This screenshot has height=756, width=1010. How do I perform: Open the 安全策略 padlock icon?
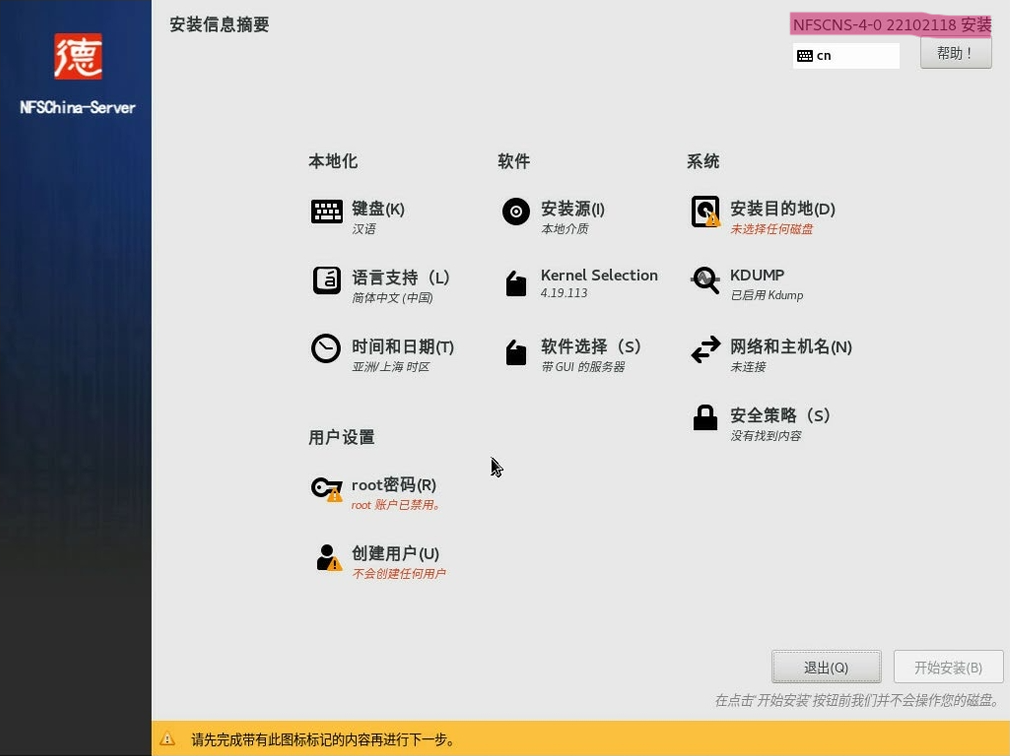[x=705, y=417]
